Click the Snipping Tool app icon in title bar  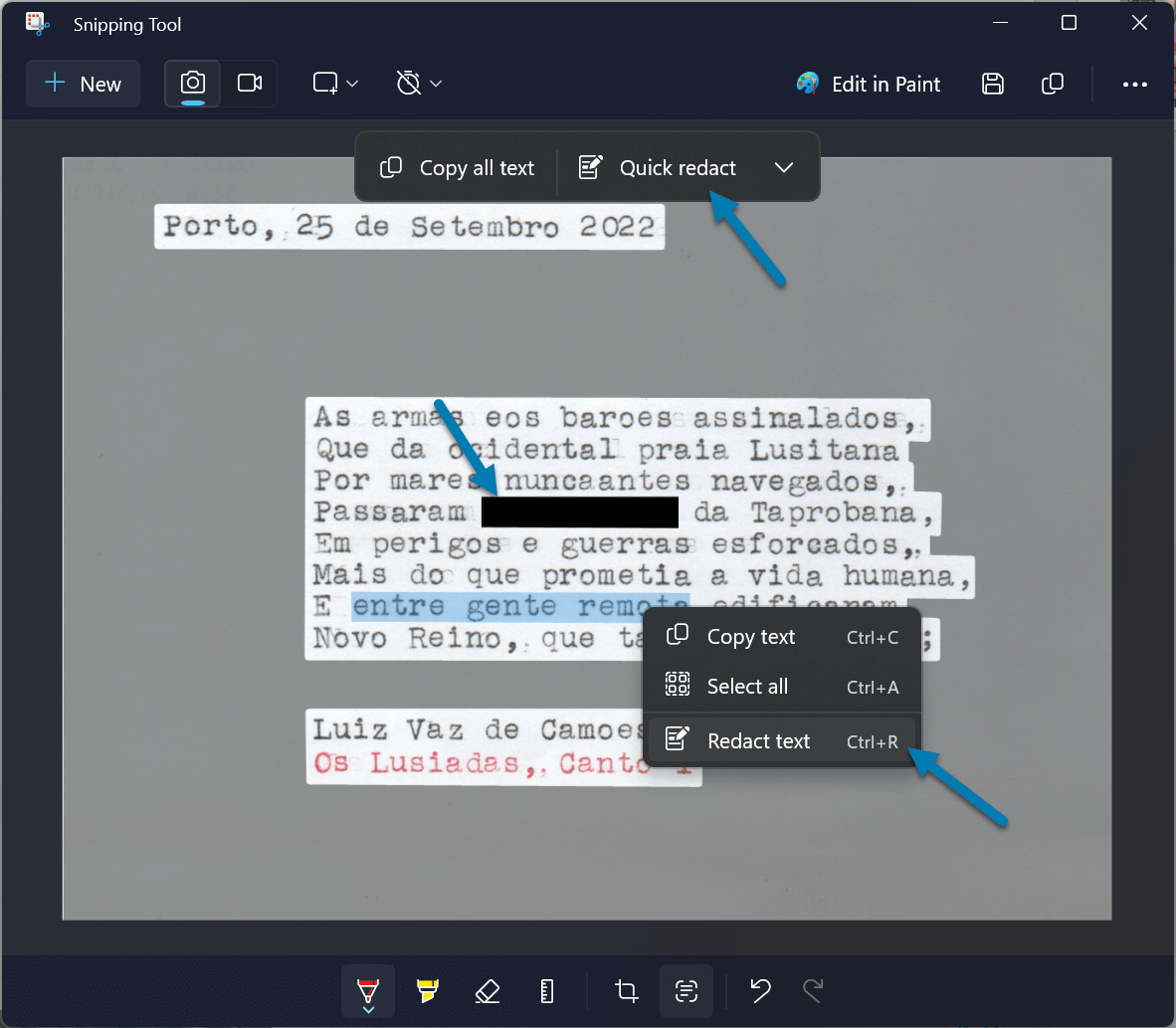pos(37,24)
